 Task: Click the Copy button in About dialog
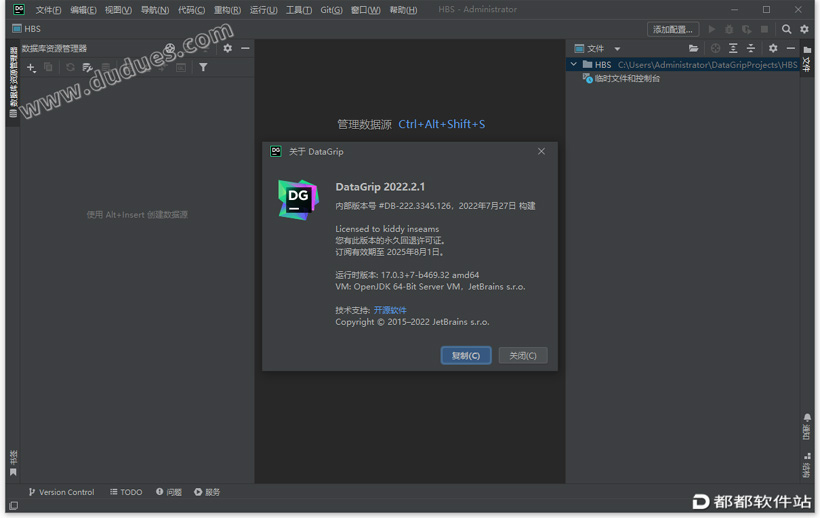click(x=466, y=355)
